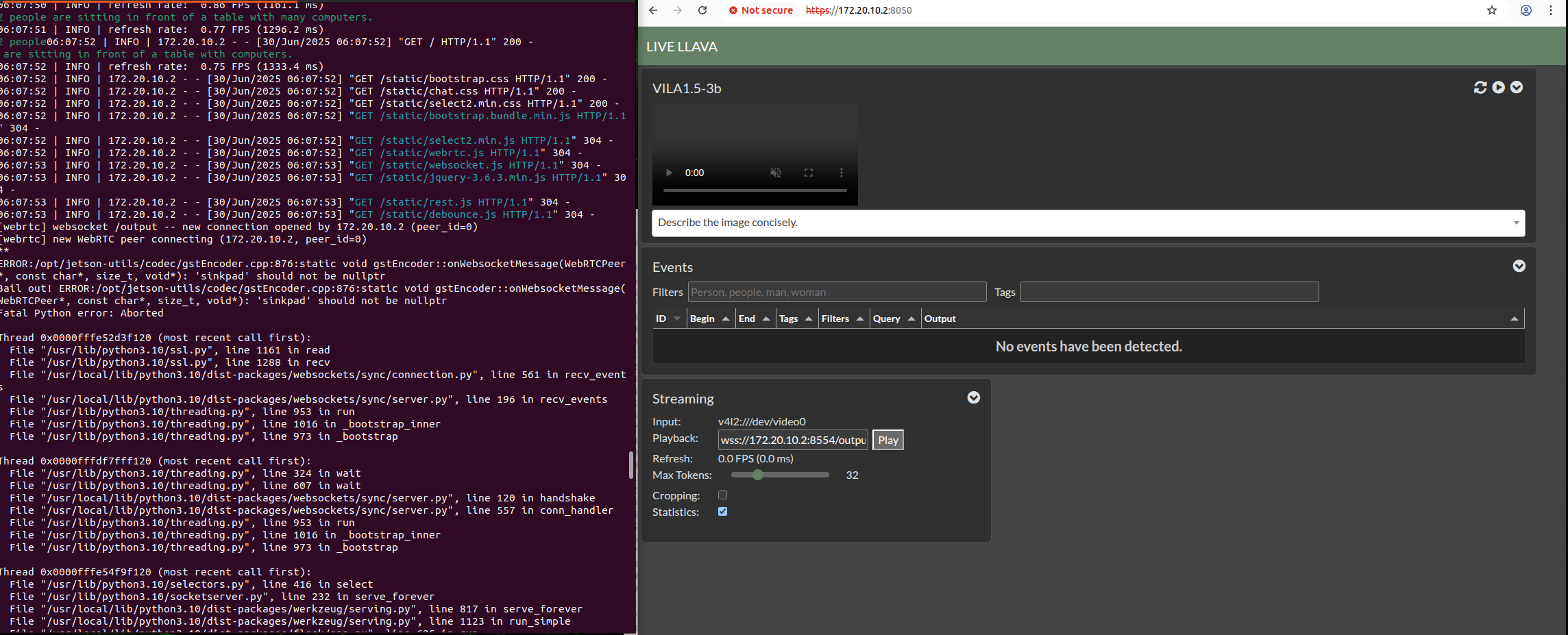Click the VILA1.5-3b model name
Viewport: 1568px width, 635px height.
click(x=687, y=88)
